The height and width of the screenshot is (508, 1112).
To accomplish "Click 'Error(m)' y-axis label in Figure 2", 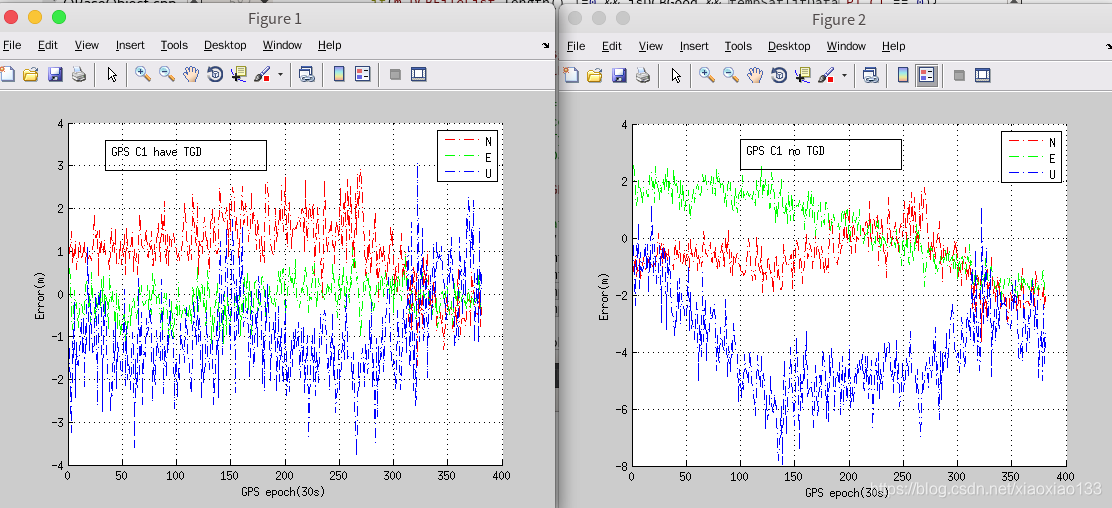I will click(x=604, y=296).
